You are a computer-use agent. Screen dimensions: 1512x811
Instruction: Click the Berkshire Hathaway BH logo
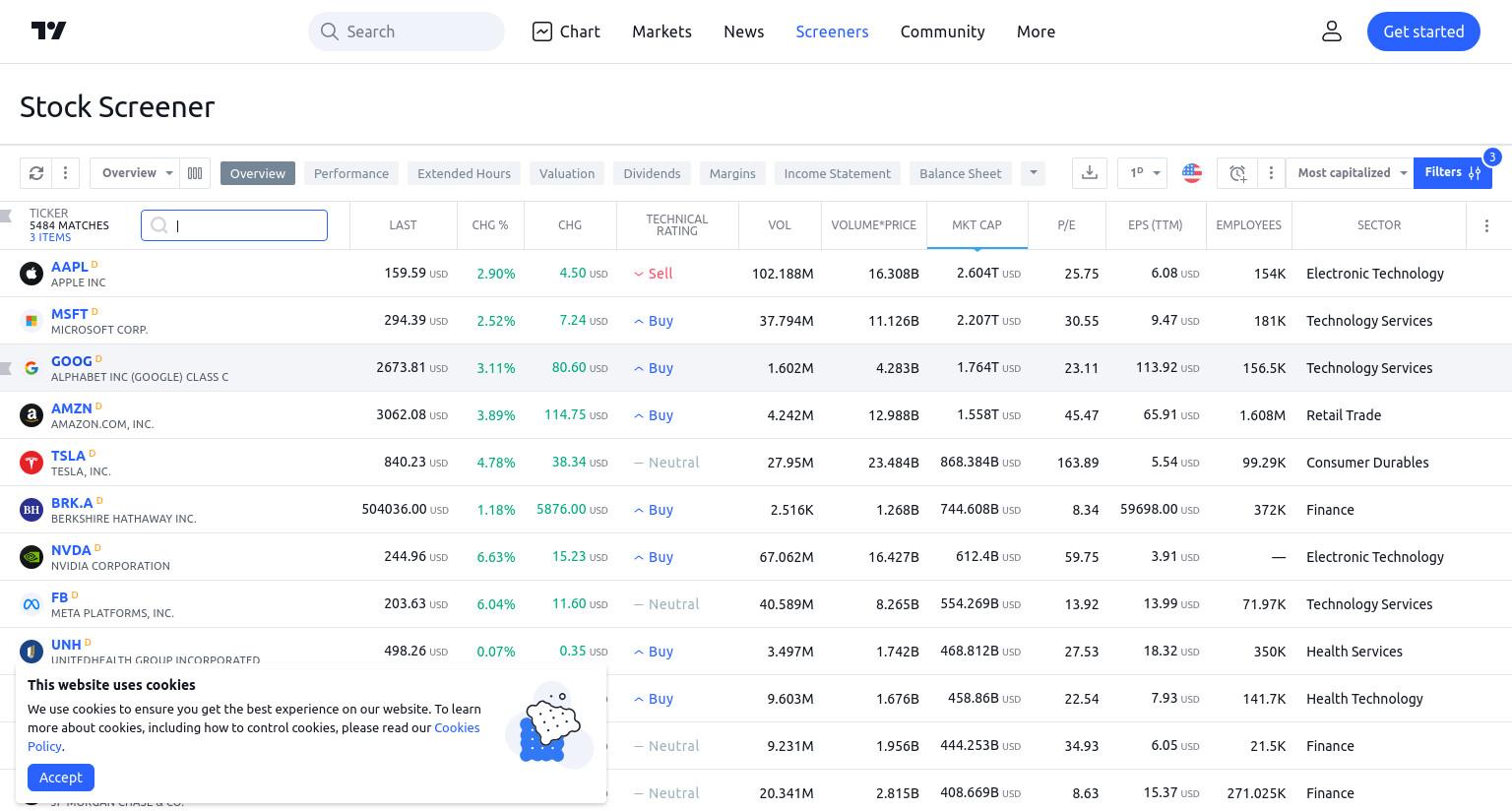tap(31, 510)
